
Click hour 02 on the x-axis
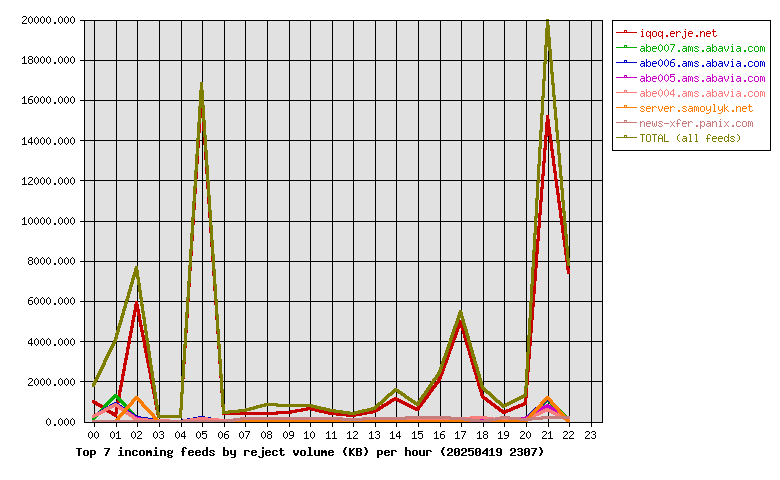(137, 435)
